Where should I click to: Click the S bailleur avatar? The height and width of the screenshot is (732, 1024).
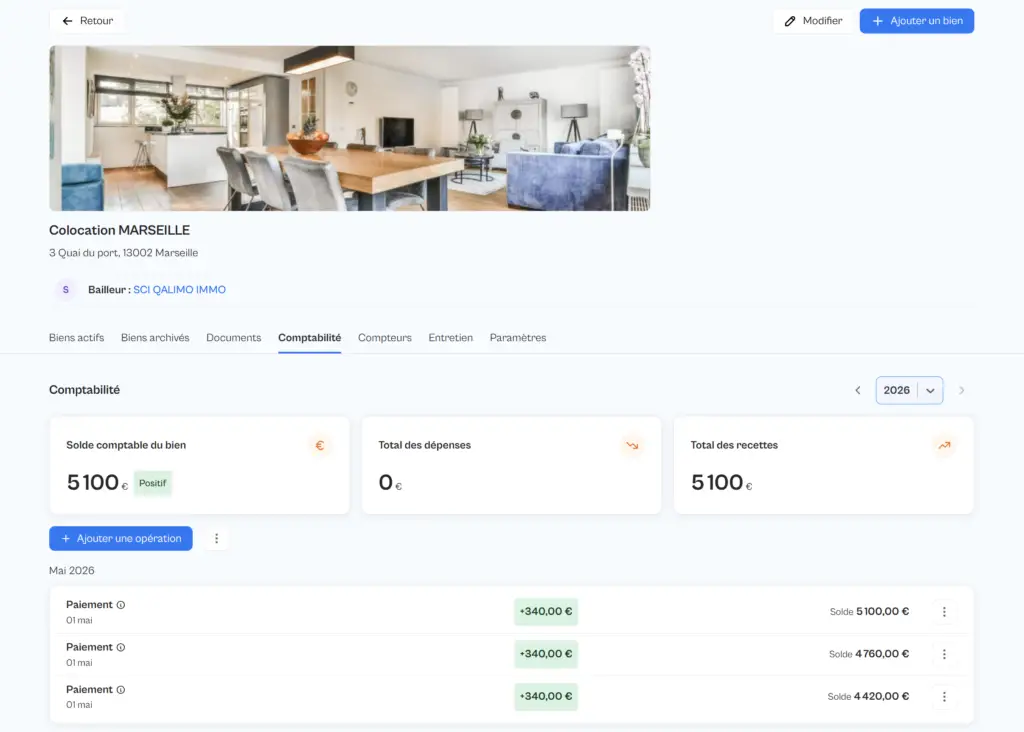[65, 289]
